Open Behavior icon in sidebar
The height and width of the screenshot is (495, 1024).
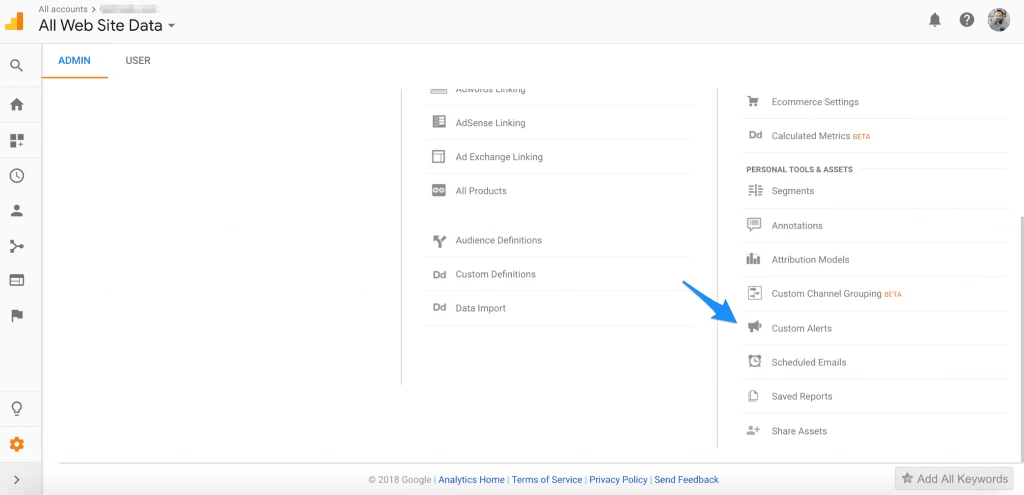pos(16,280)
